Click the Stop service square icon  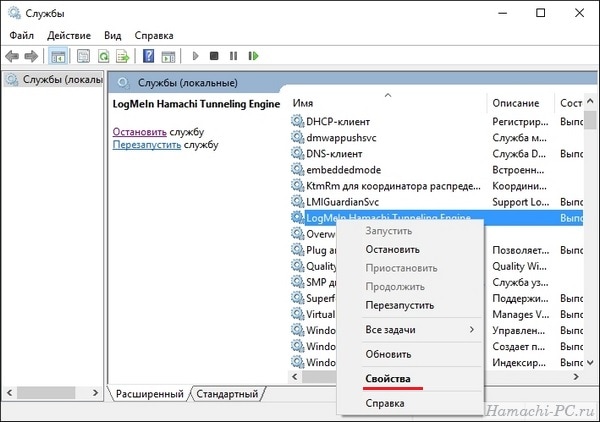[x=214, y=56]
